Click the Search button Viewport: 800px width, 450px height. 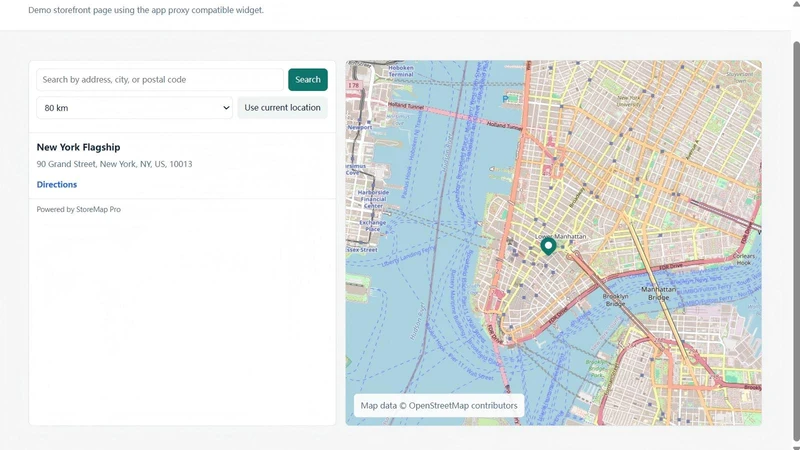[308, 80]
